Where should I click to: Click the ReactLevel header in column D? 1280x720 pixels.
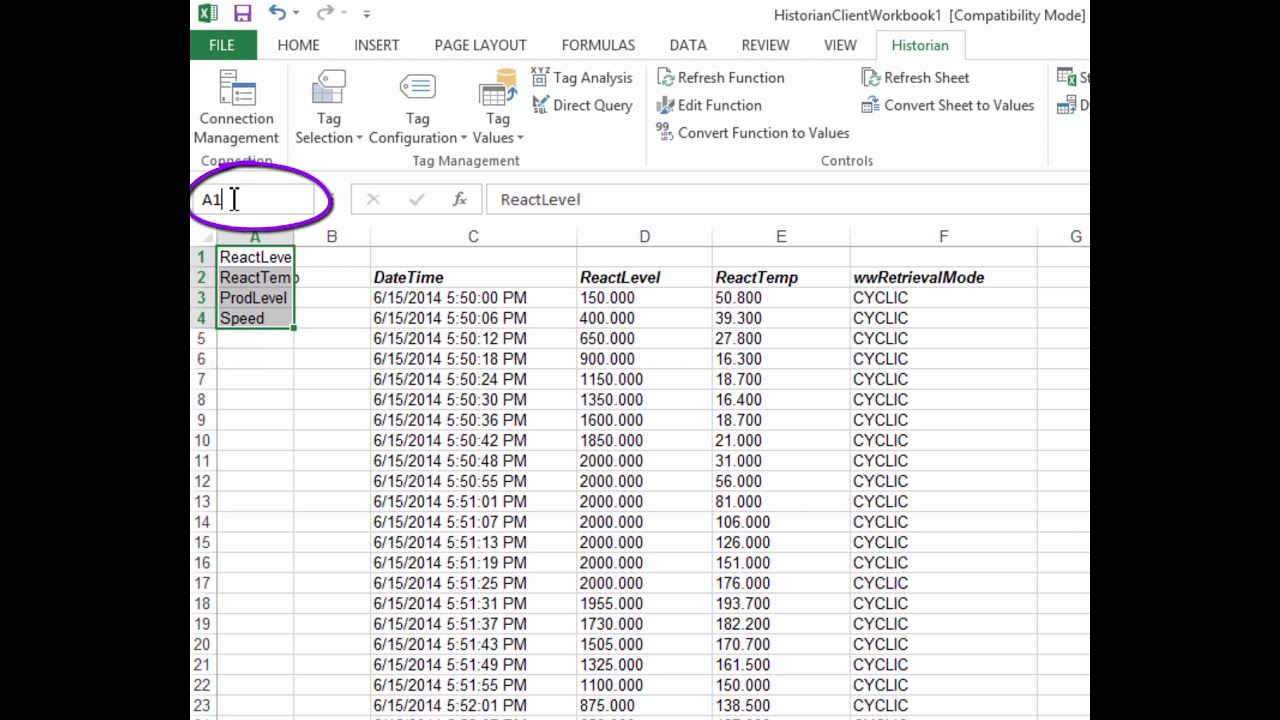(644, 277)
